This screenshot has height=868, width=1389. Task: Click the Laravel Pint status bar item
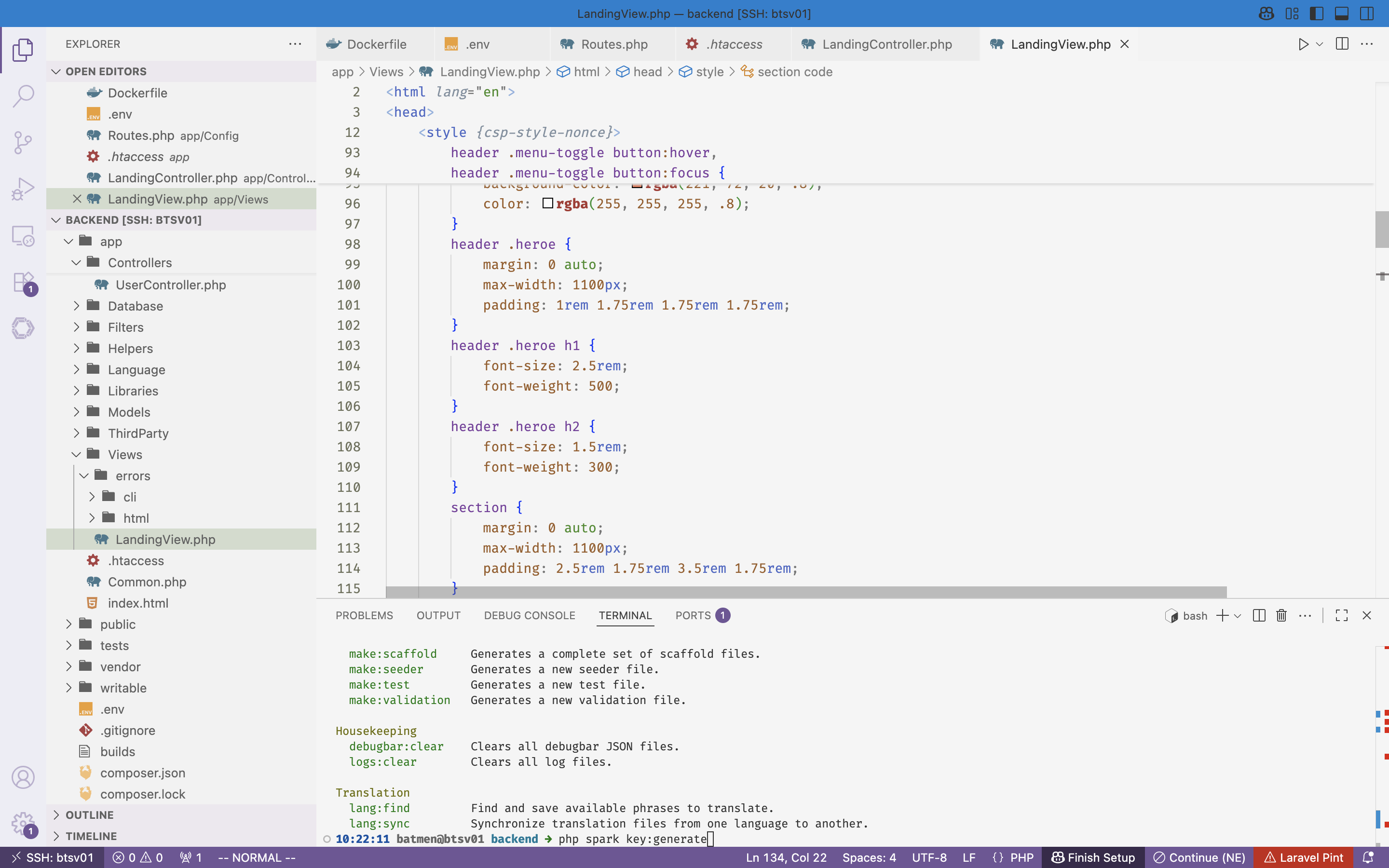click(1304, 858)
